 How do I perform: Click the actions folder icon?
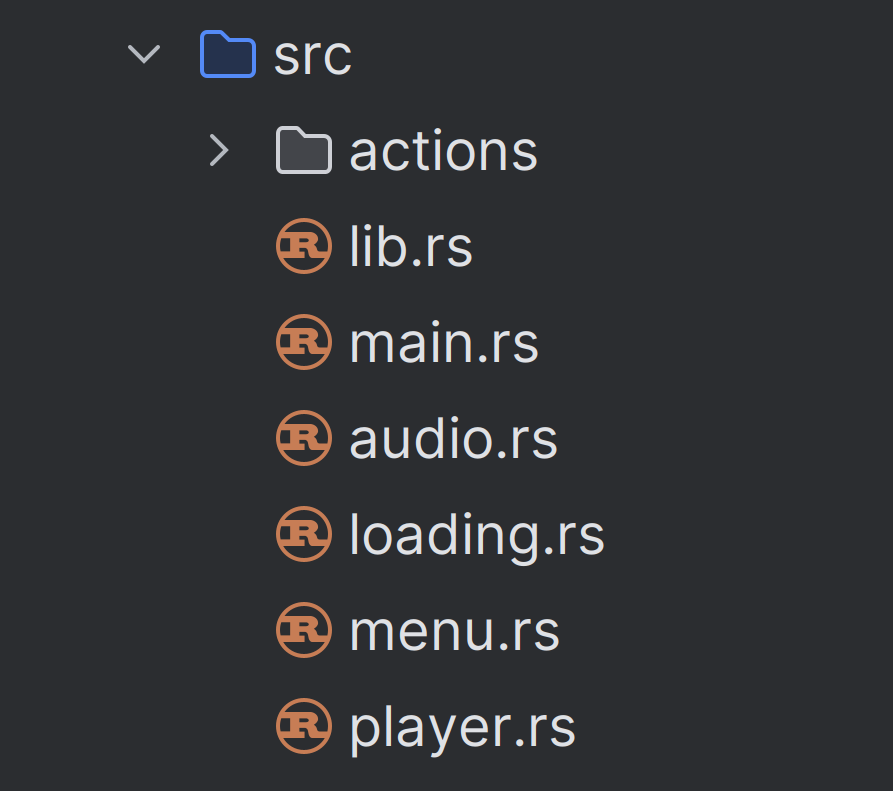(x=303, y=150)
